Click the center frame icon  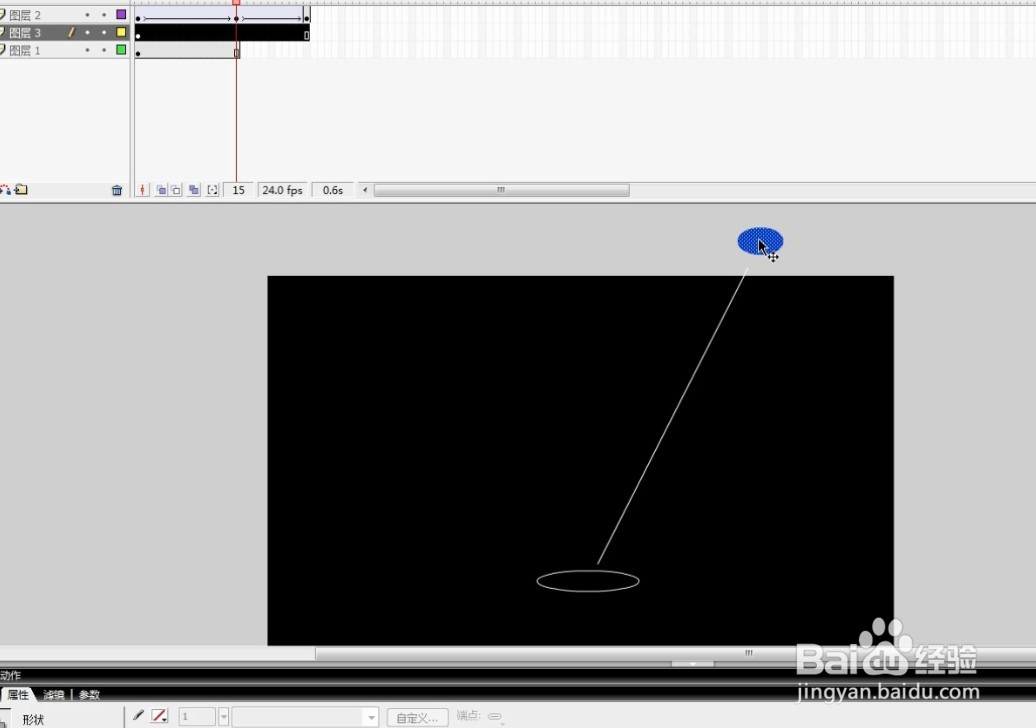(x=142, y=190)
